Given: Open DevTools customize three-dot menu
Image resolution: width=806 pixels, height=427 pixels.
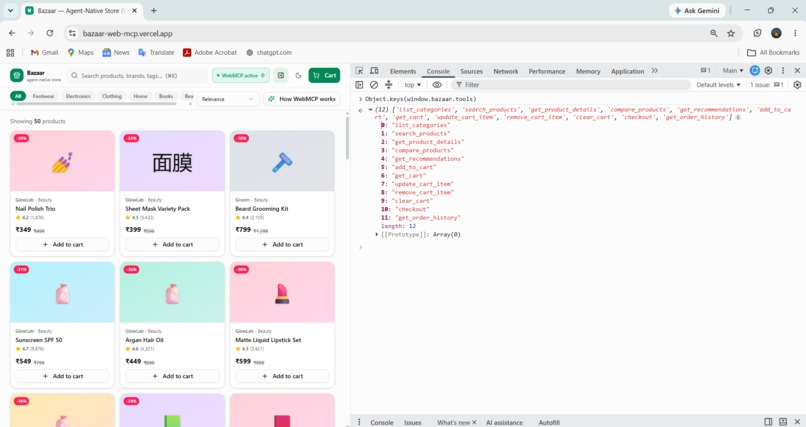Looking at the screenshot, I should click(x=783, y=71).
